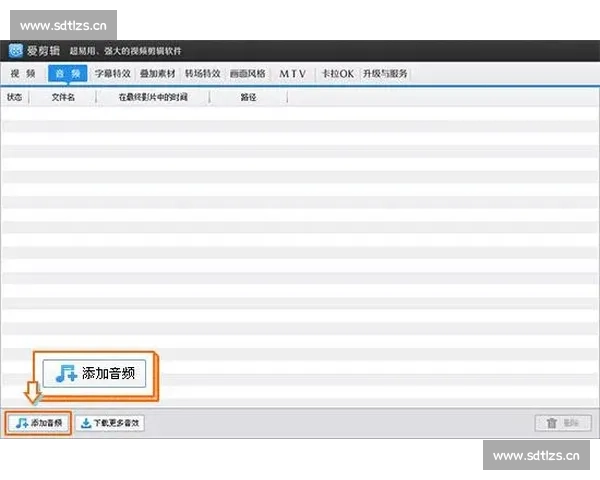Click the 下载更多音效 button
This screenshot has height=480, width=600.
pos(110,423)
